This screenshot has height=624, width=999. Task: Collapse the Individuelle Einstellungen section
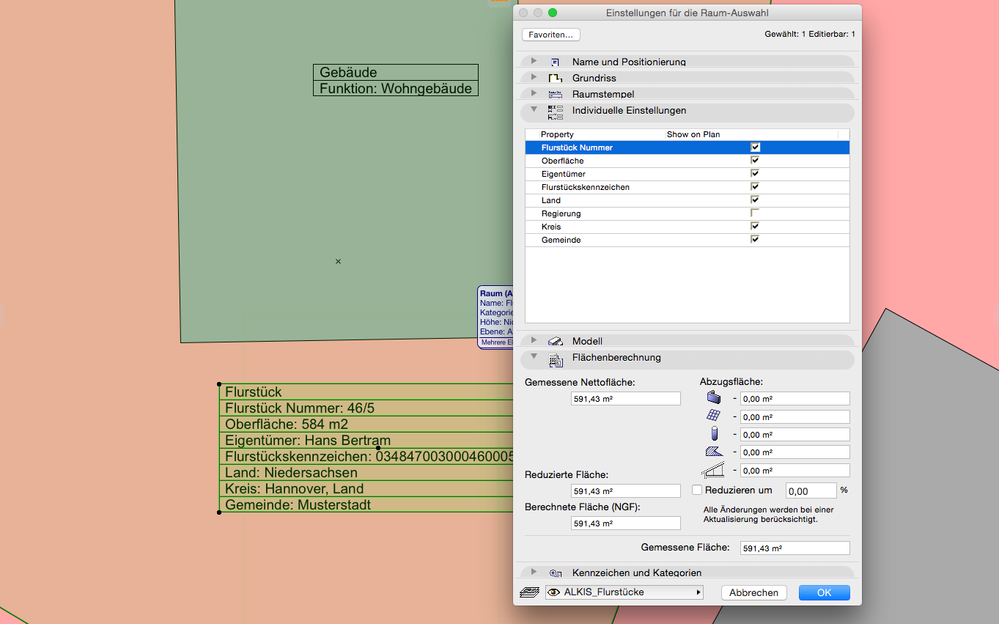pos(534,110)
